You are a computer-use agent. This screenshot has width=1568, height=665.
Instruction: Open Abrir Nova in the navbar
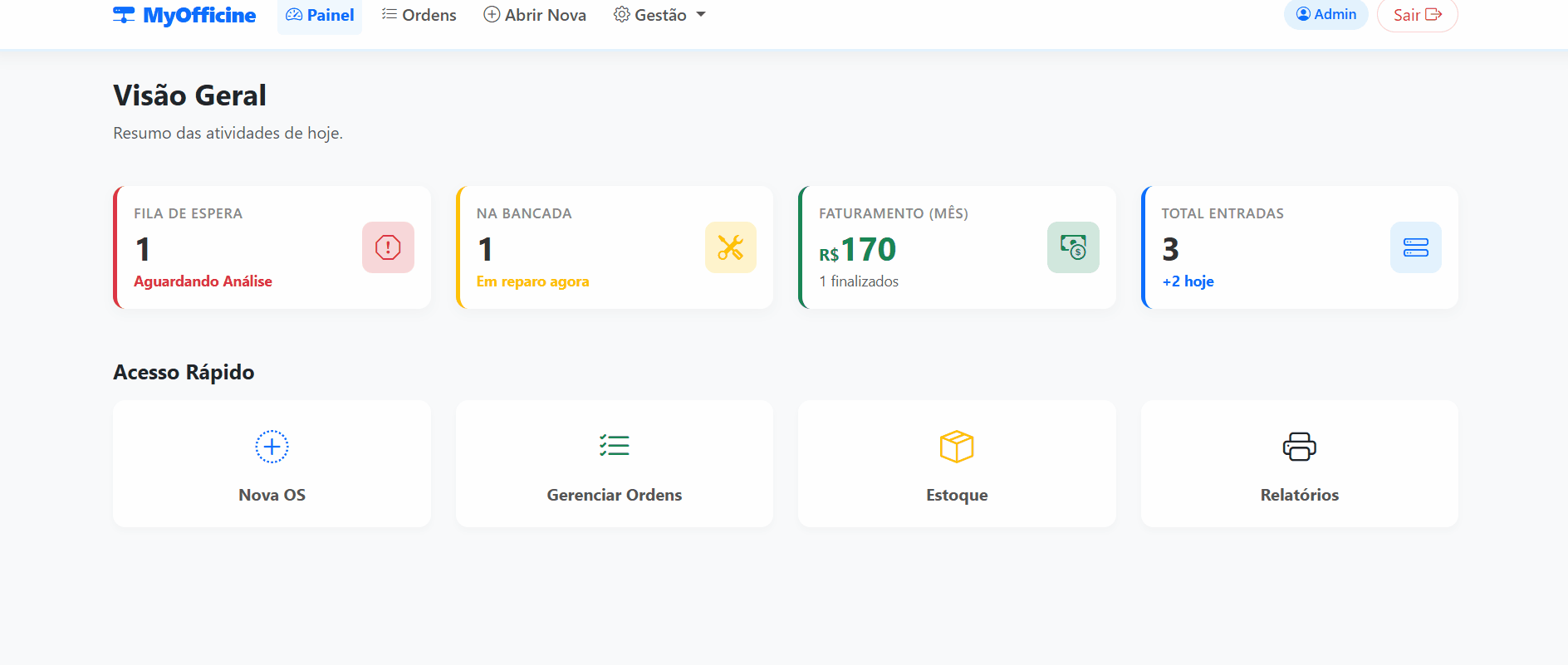point(535,15)
